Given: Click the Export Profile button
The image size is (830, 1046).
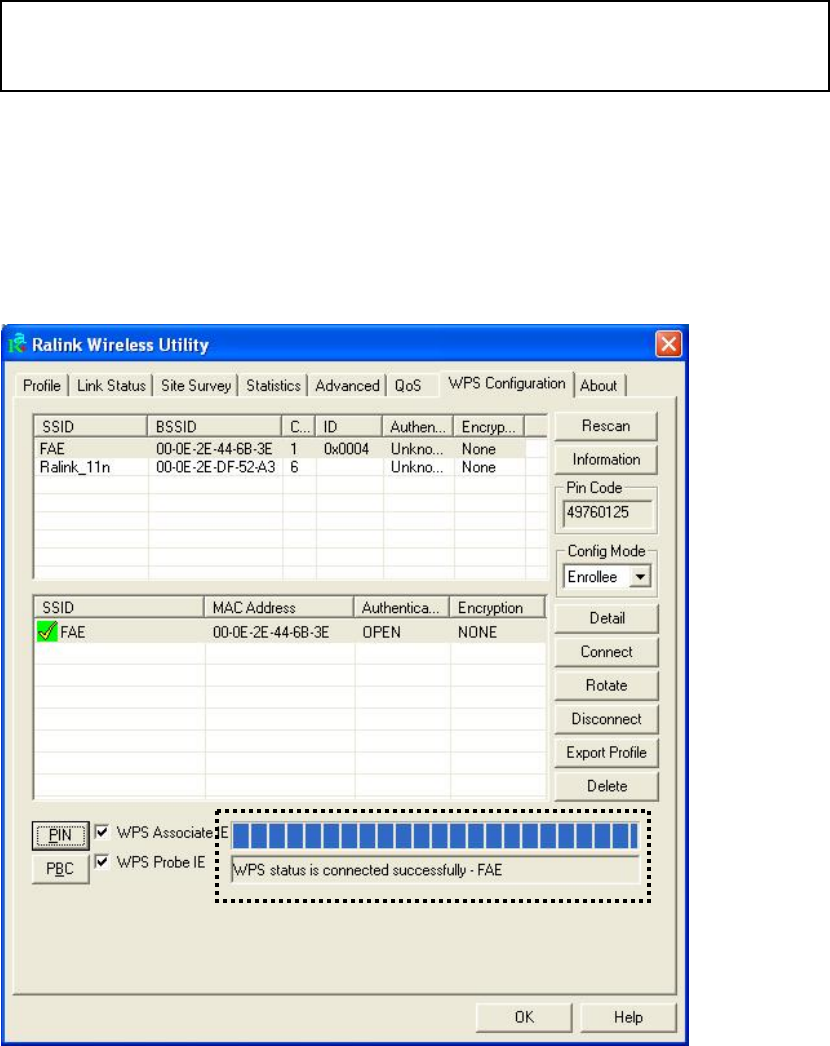Looking at the screenshot, I should tap(606, 752).
